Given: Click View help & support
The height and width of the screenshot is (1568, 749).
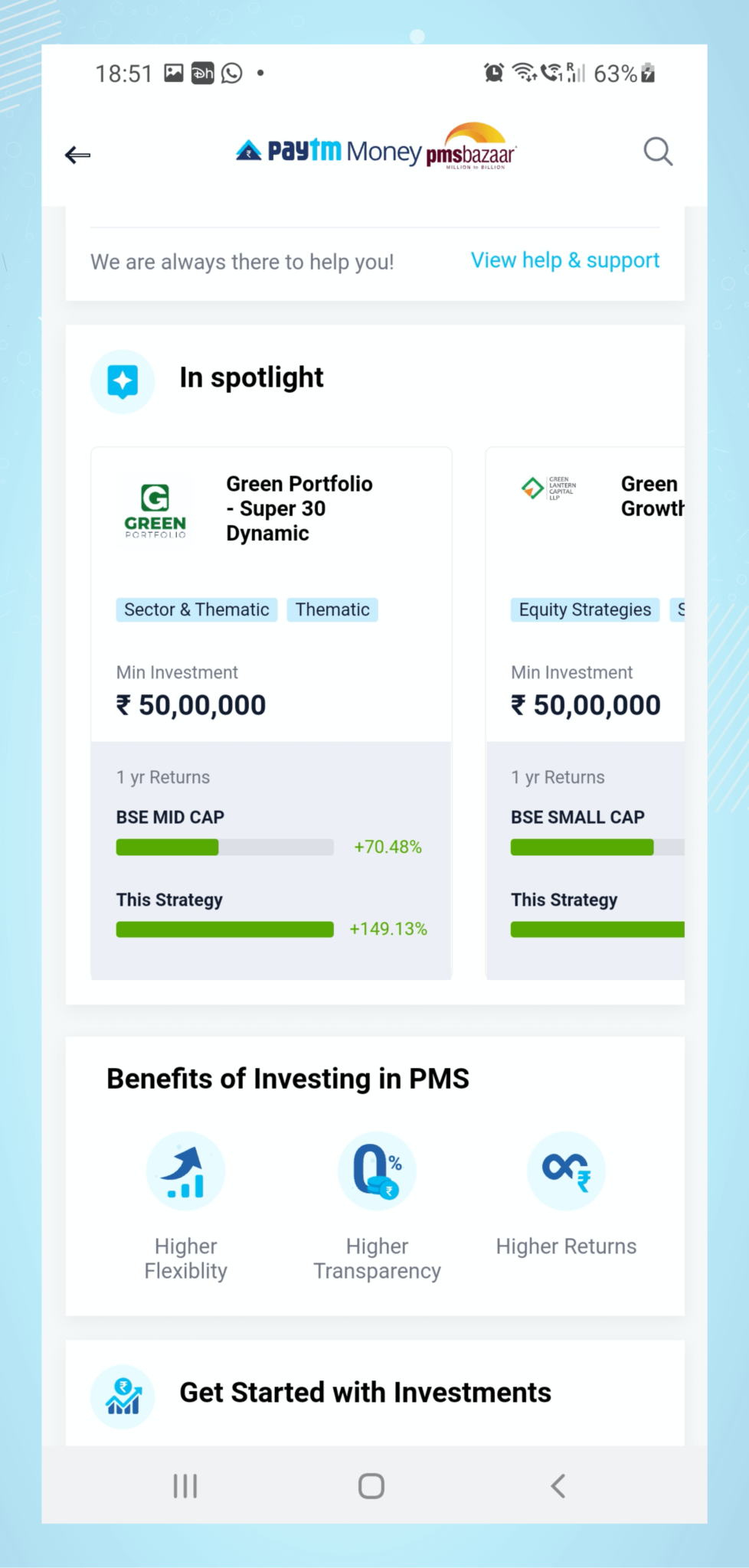Looking at the screenshot, I should [x=564, y=260].
